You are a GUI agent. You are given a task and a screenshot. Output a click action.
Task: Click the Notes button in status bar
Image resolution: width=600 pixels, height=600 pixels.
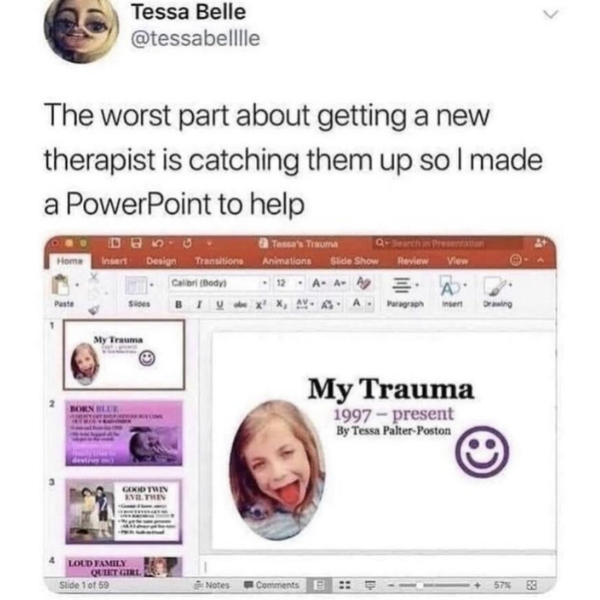coord(212,585)
